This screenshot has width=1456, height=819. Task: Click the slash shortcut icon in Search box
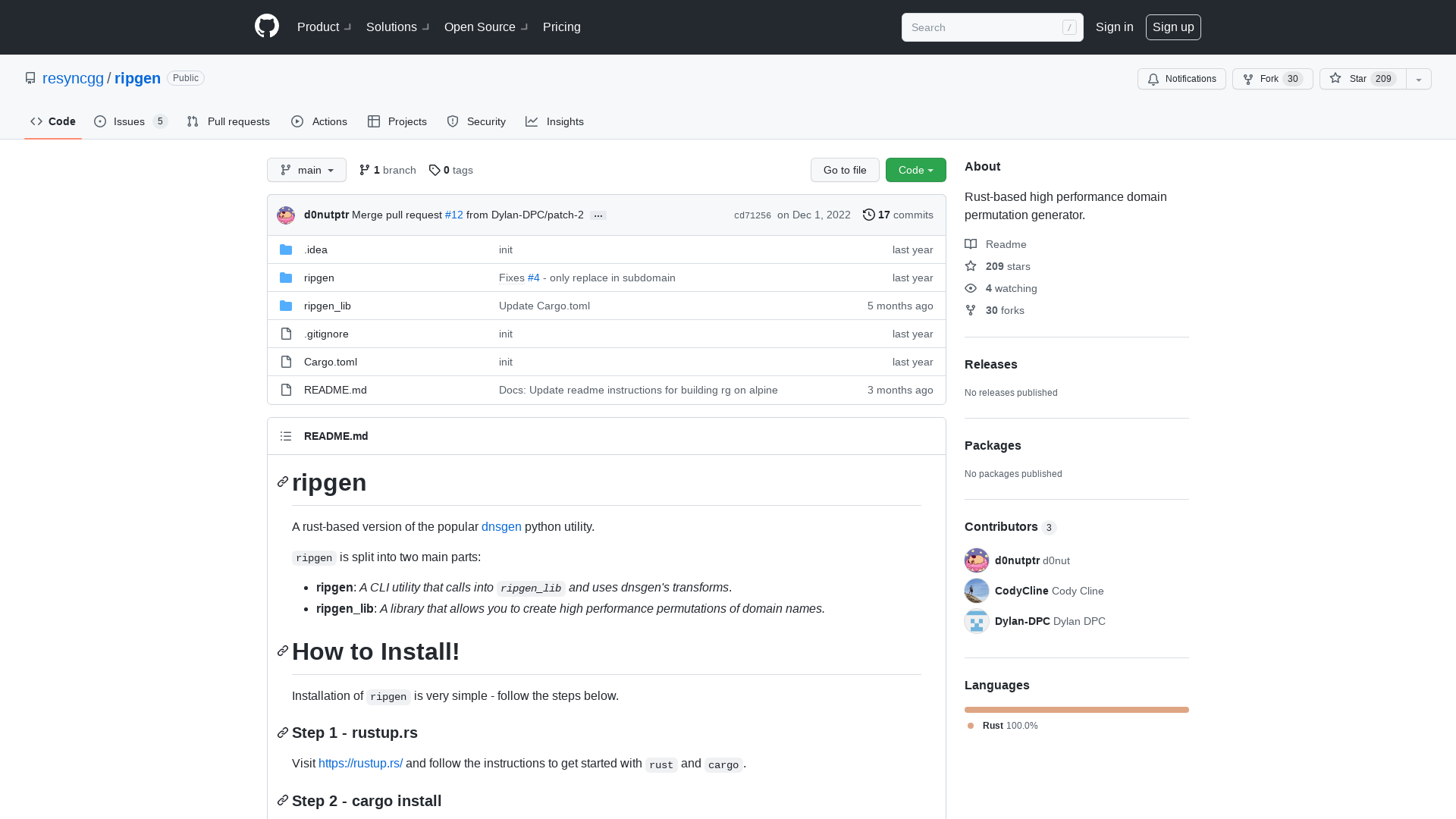tap(1069, 27)
